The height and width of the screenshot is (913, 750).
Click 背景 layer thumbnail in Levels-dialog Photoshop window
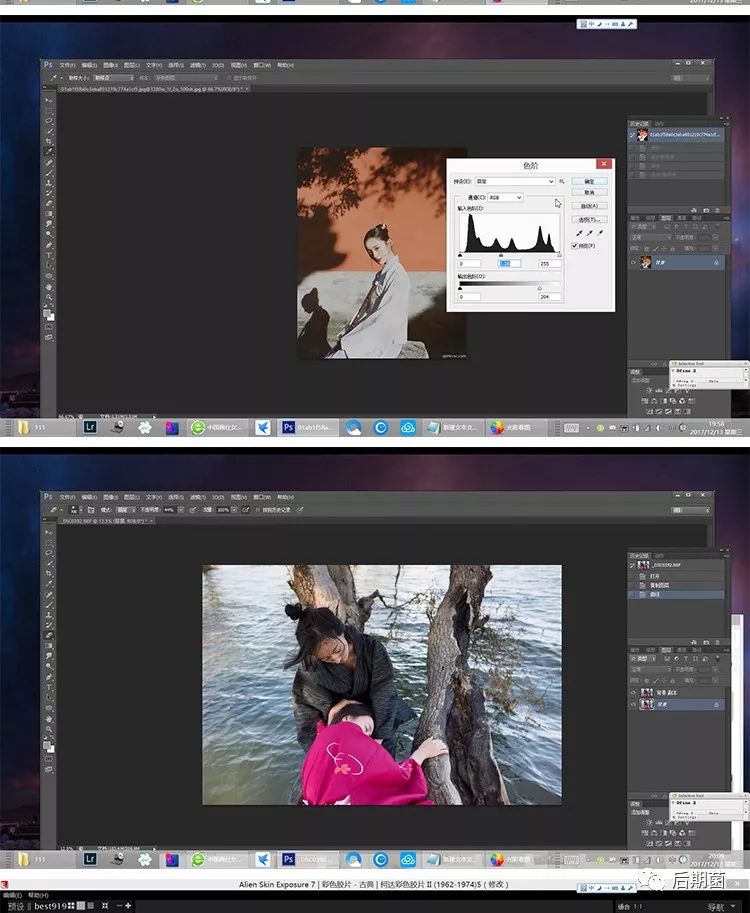(646, 262)
